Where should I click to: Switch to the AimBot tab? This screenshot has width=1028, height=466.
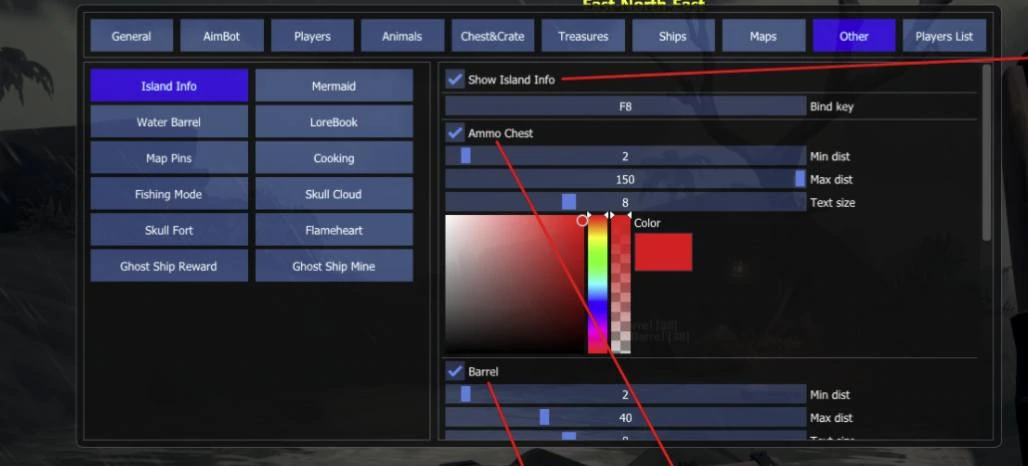point(222,36)
